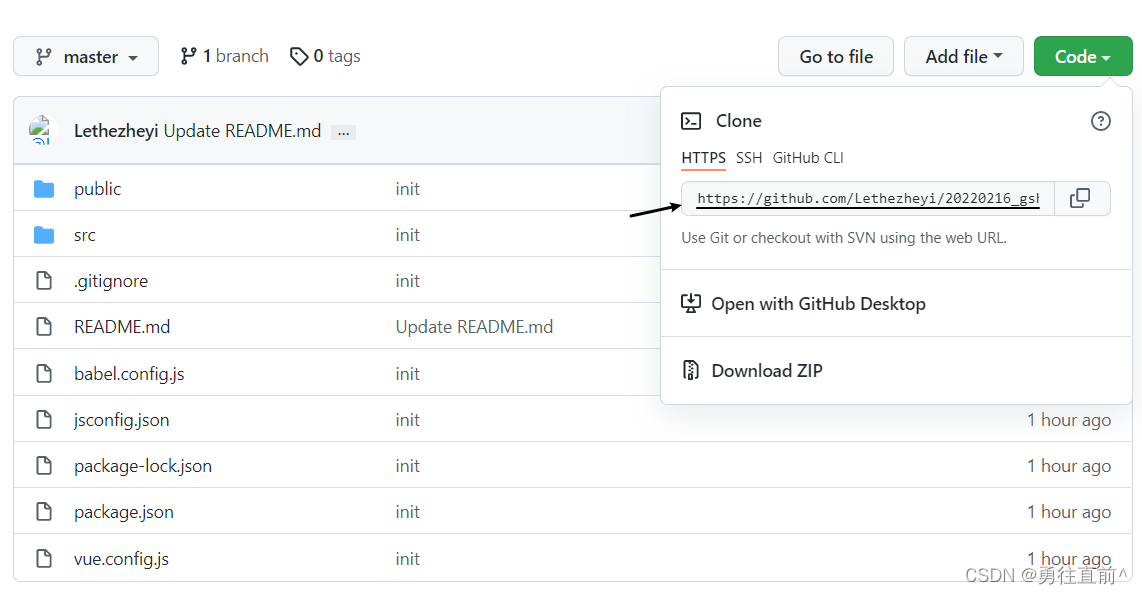Screen dimensions: 1142x594
Task: Copy the clone URL with clipboard icon
Action: 1080,198
